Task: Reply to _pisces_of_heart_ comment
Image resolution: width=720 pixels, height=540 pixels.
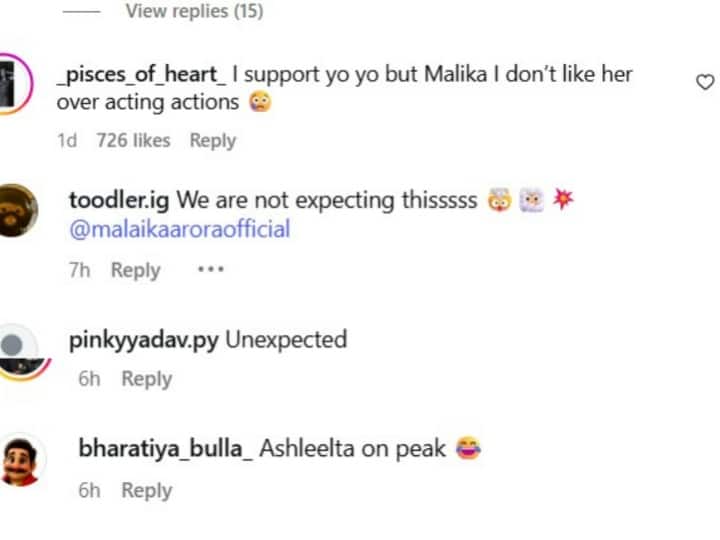Action: click(x=212, y=141)
